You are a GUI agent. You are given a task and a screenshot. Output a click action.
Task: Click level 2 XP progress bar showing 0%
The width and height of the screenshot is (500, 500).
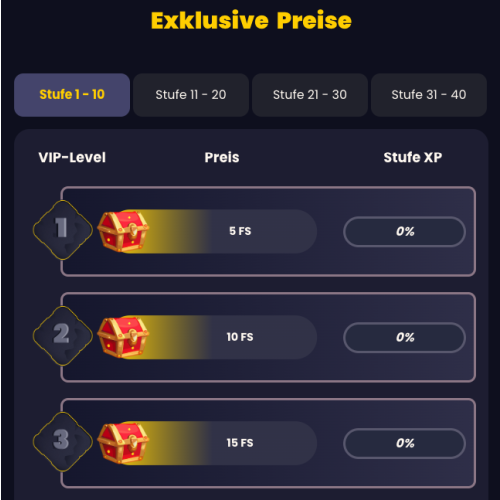coord(404,337)
